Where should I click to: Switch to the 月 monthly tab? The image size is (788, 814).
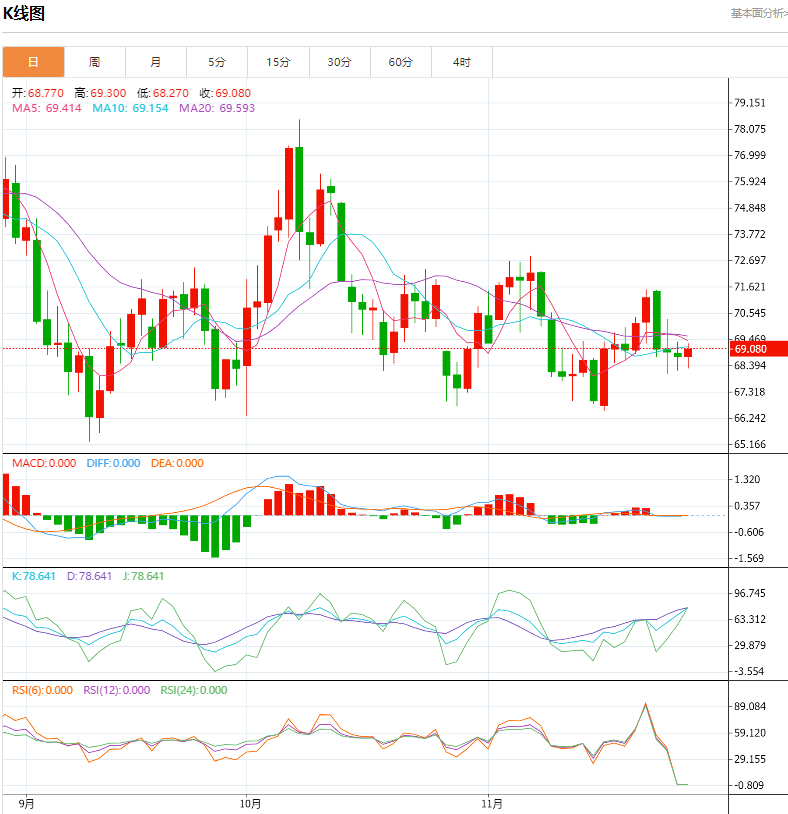156,62
